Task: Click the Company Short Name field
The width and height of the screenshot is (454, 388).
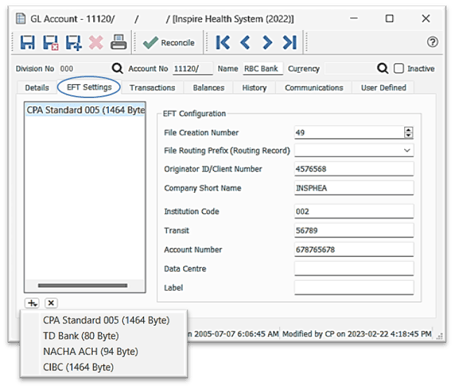Action: click(354, 188)
